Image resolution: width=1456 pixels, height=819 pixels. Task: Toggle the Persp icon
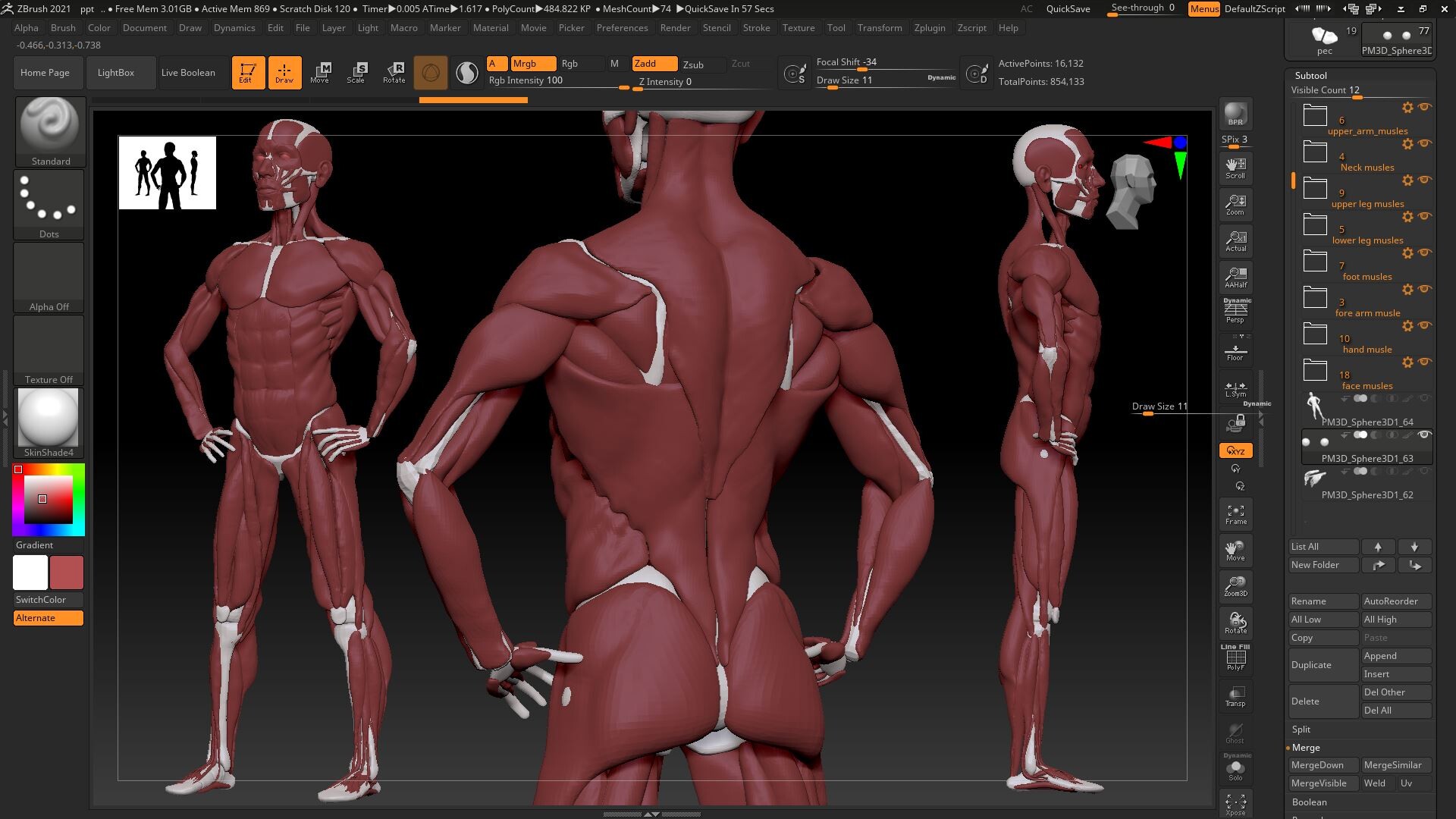point(1235,312)
